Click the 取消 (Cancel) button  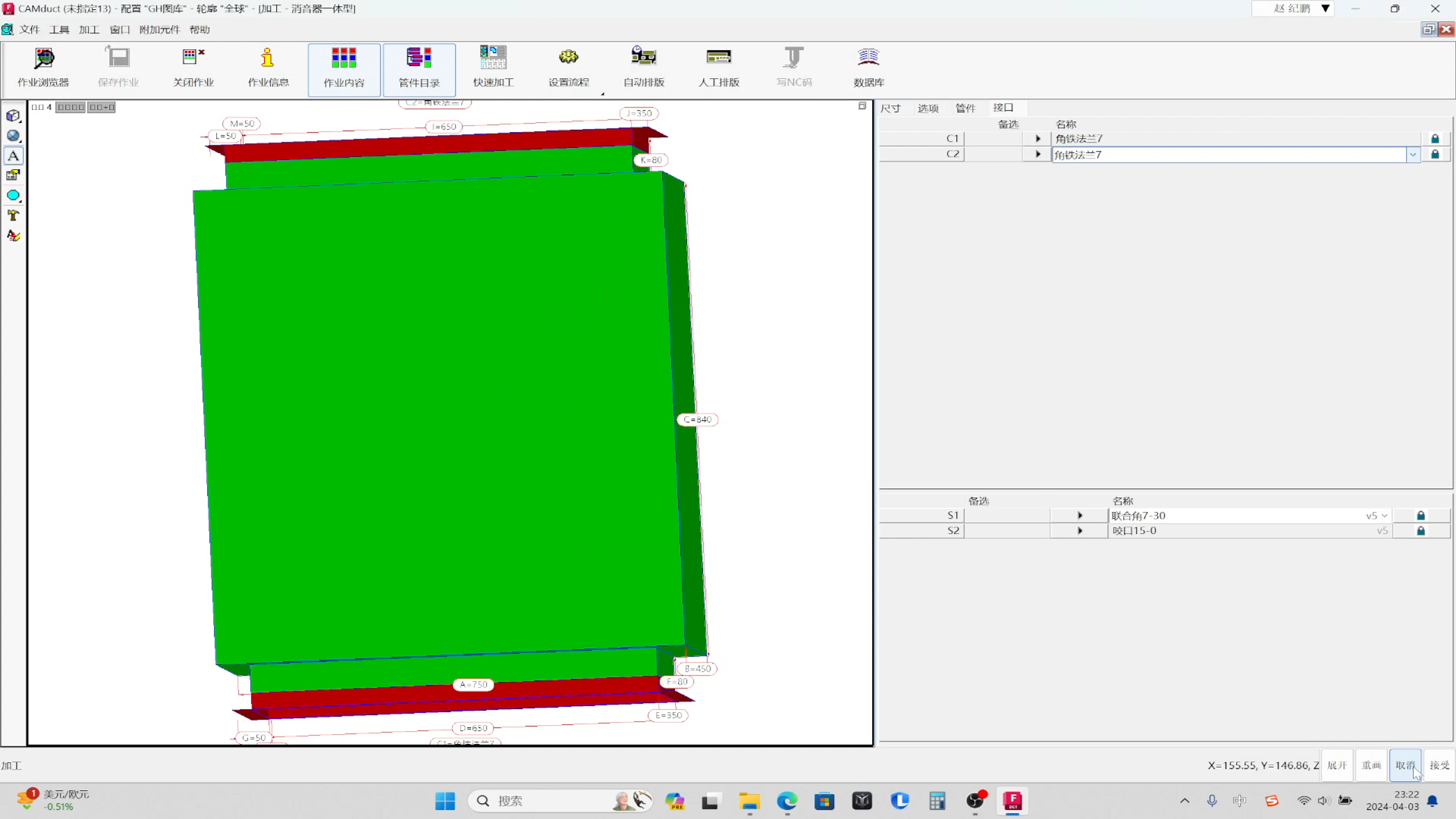(1405, 765)
